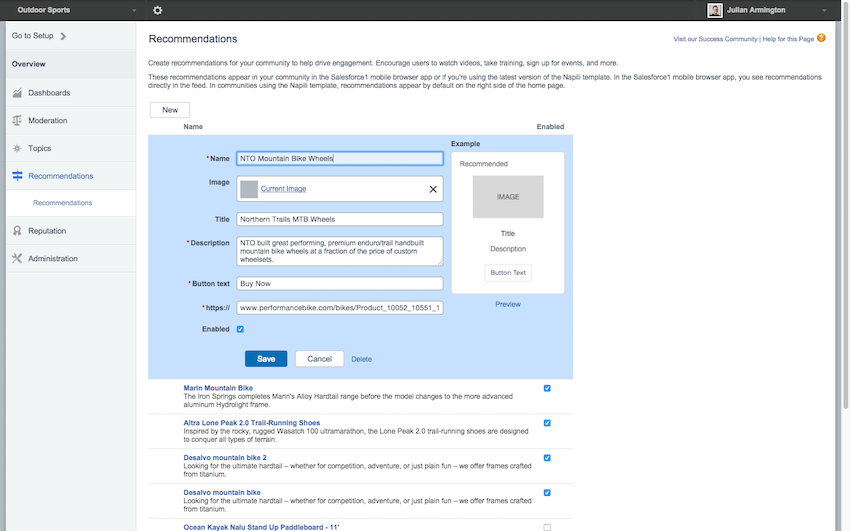
Task: Disable the Marin Mountain Bike recommendation checkbox
Action: pyautogui.click(x=547, y=388)
